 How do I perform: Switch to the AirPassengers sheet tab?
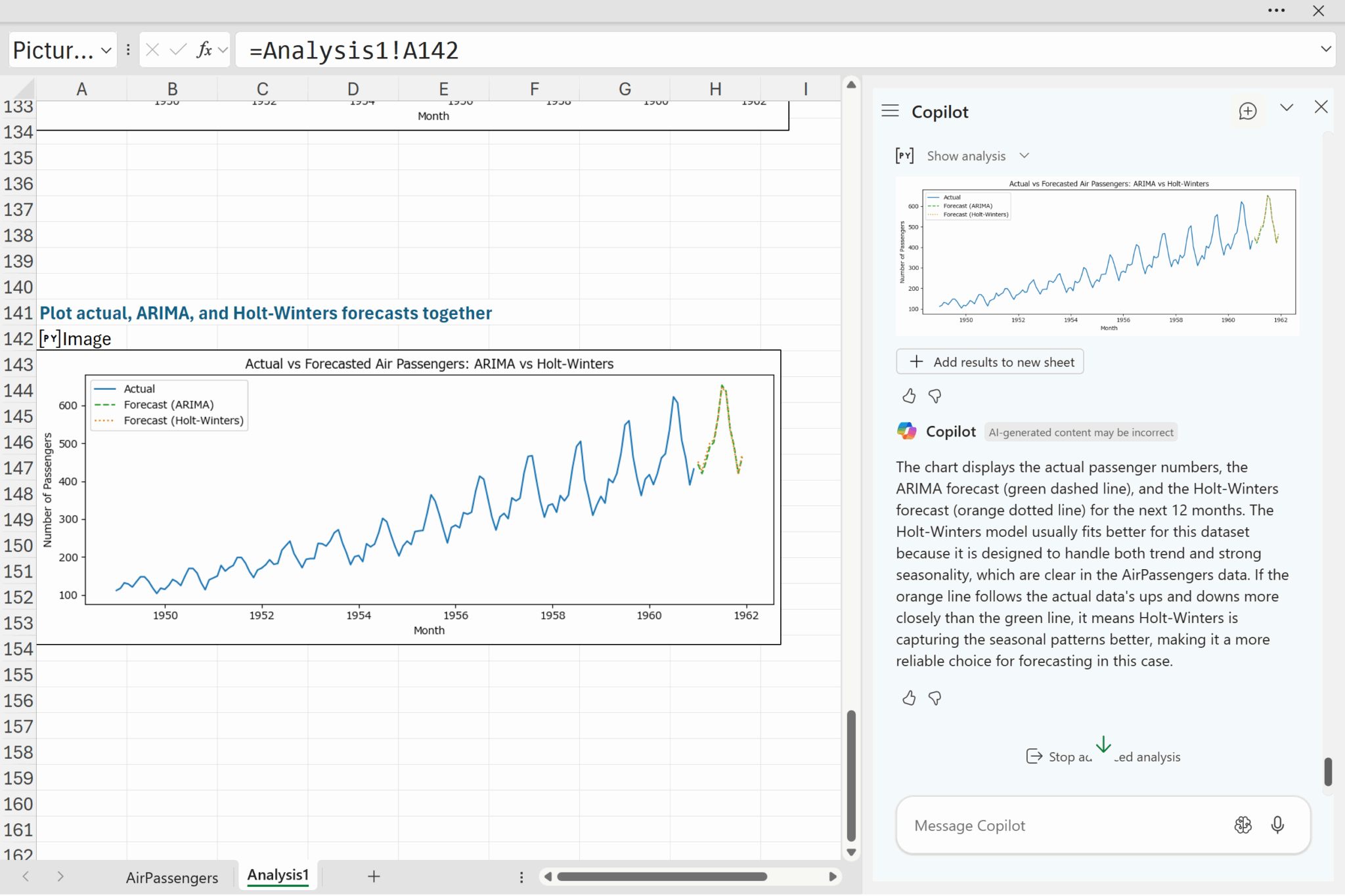pyautogui.click(x=172, y=878)
